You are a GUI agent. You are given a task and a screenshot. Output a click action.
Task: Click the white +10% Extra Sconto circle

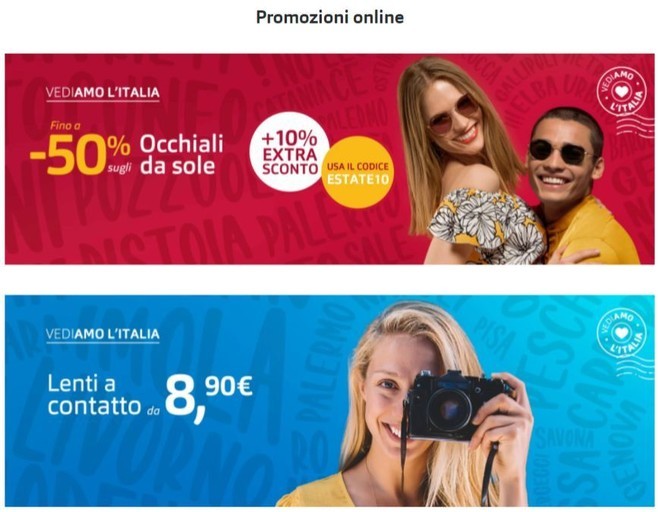click(x=289, y=152)
